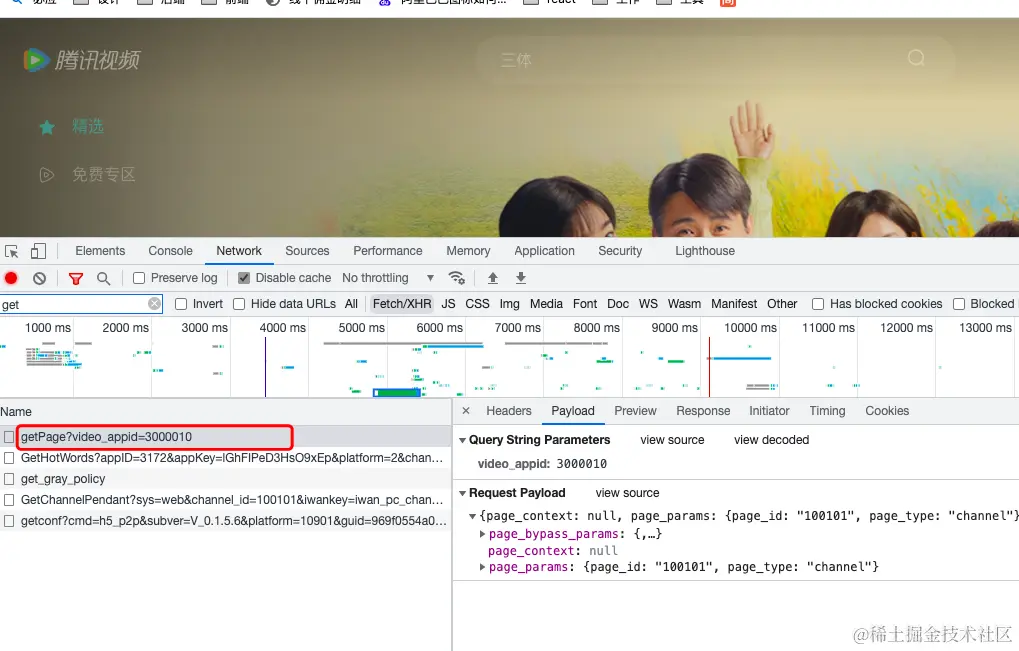Tick the checkbox of get_gray_policy row
The width and height of the screenshot is (1019, 651).
pyautogui.click(x=9, y=479)
